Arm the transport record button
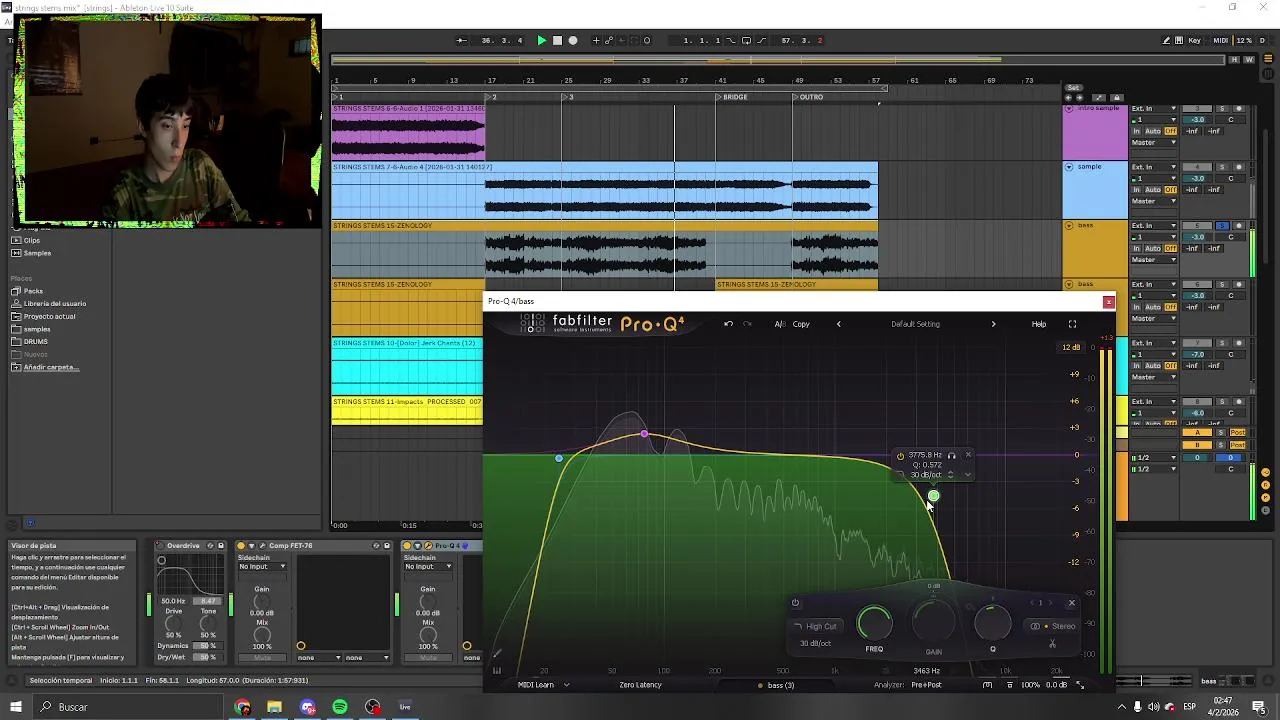The height and width of the screenshot is (720, 1280). pos(573,41)
